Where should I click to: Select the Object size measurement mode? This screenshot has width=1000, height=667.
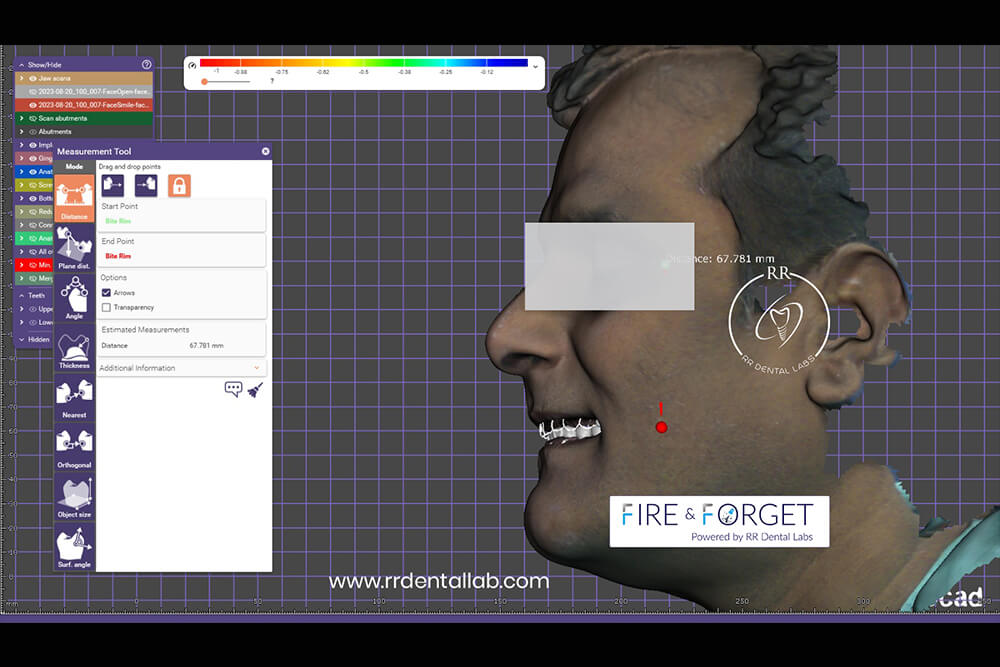point(74,497)
